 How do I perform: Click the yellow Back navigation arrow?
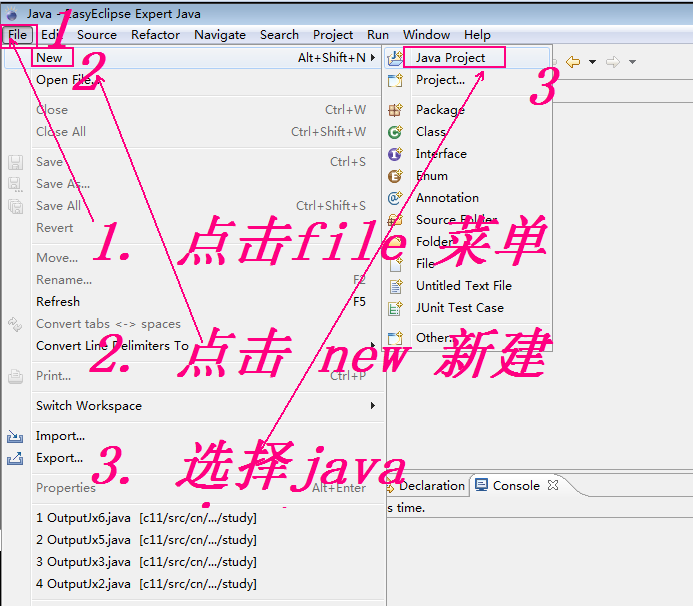coord(573,62)
